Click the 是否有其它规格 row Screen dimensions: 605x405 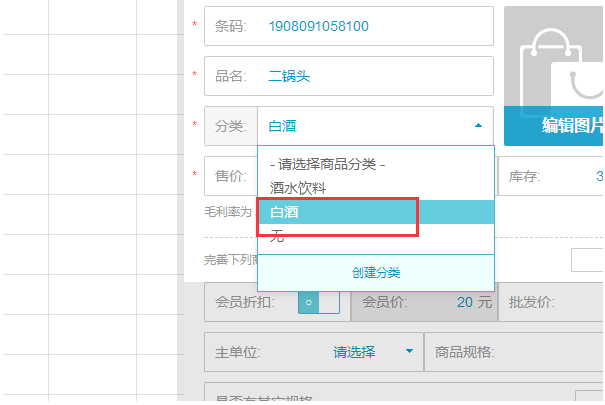[400, 396]
